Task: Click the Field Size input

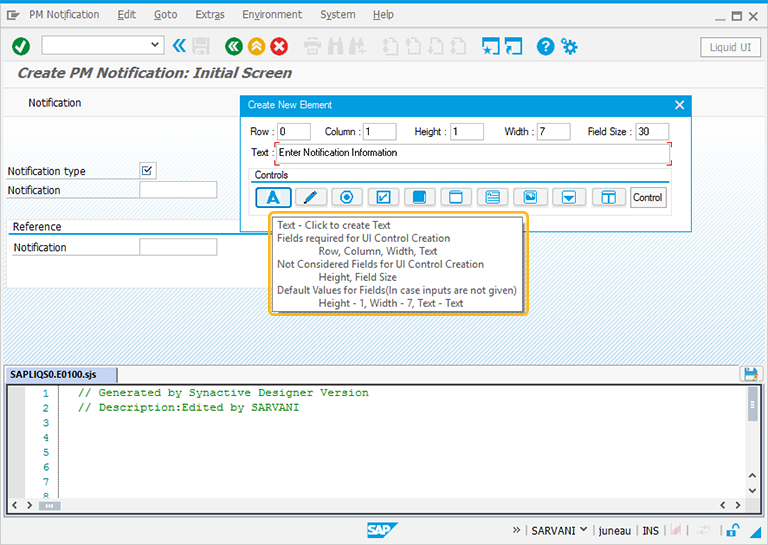Action: (652, 132)
